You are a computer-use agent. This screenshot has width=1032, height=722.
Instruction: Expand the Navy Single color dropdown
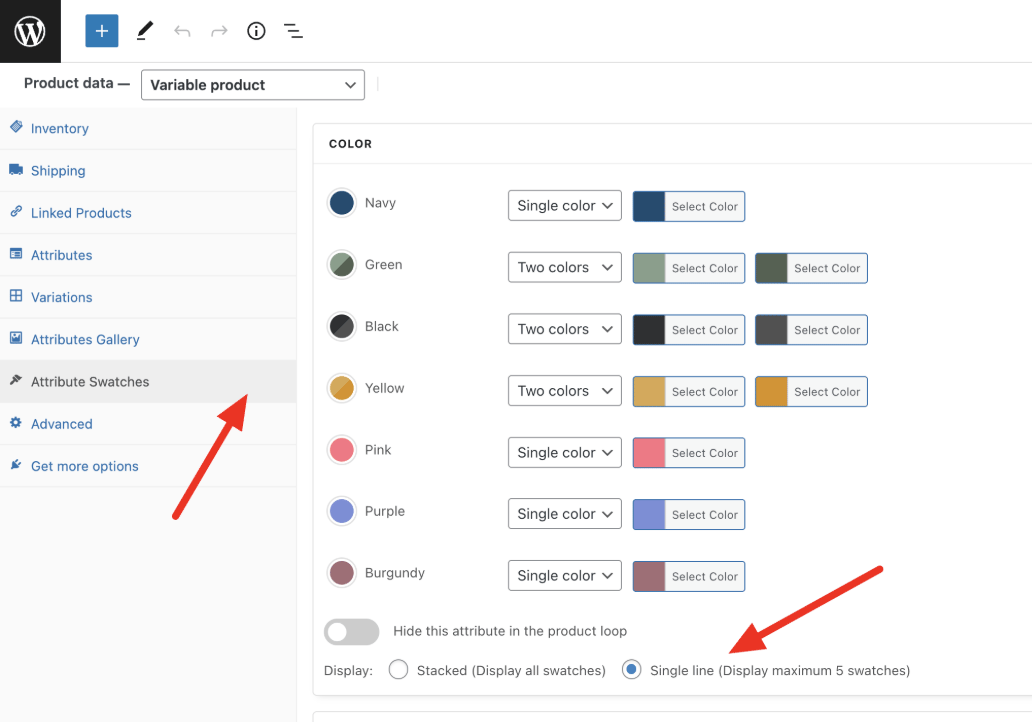pos(565,206)
